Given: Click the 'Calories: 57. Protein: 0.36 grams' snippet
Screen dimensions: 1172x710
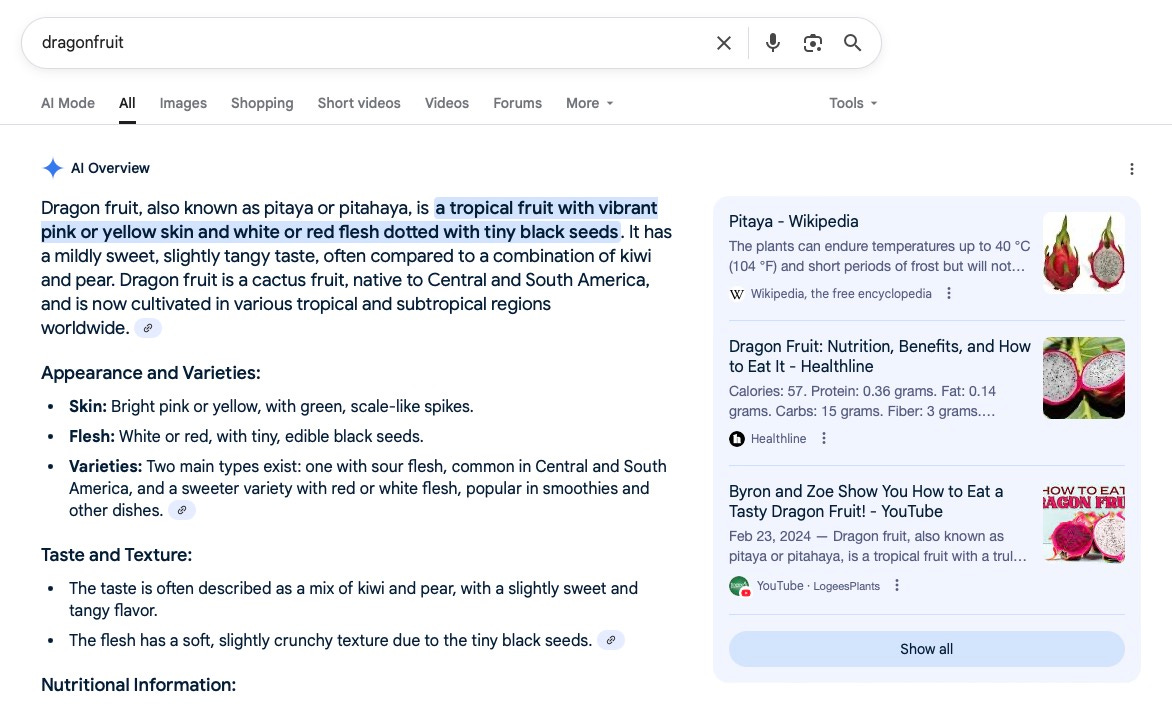Looking at the screenshot, I should tap(862, 401).
